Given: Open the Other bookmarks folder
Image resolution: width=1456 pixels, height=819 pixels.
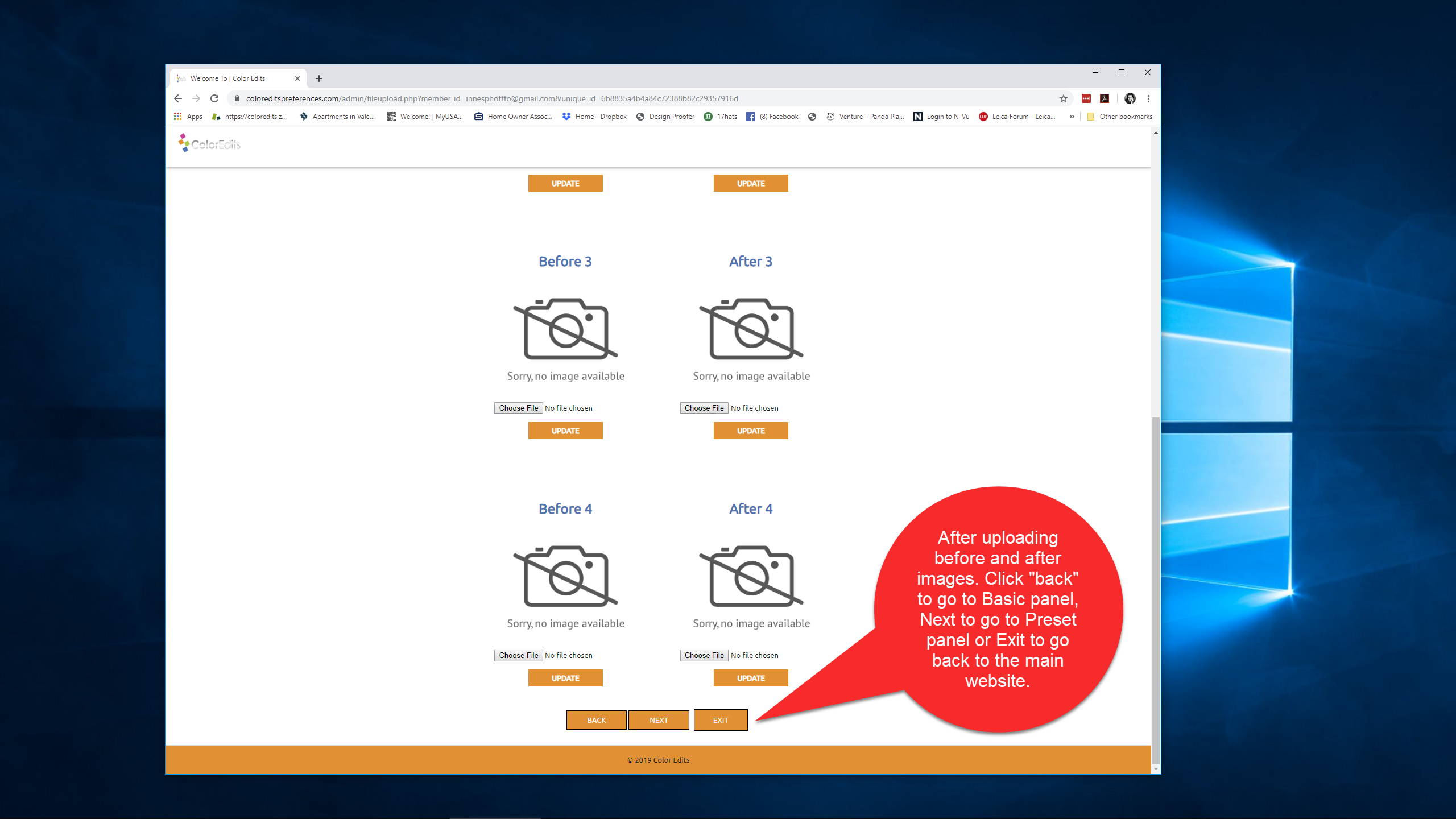Looking at the screenshot, I should click(x=1119, y=117).
